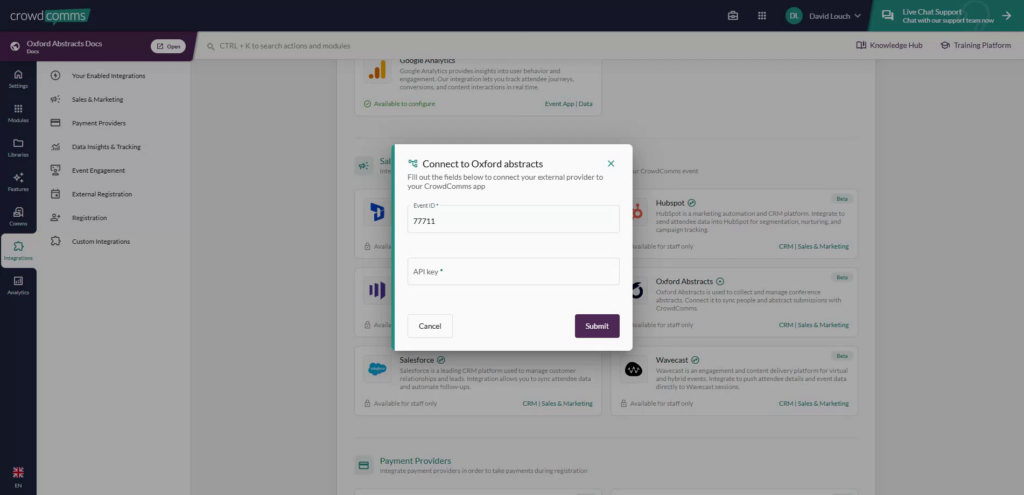
Task: Focus the CTRL + K search field
Action: tap(285, 46)
